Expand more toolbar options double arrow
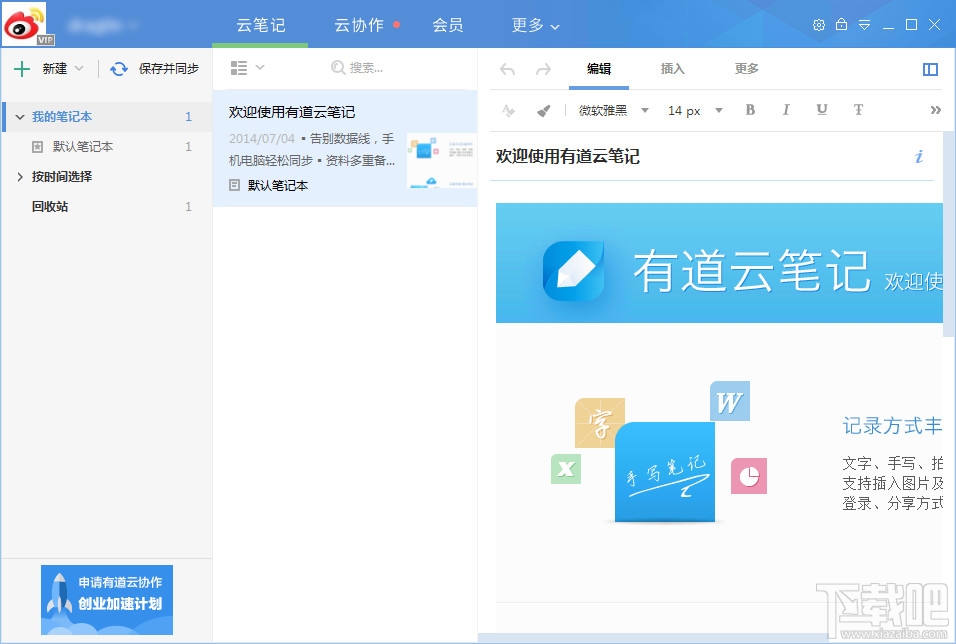Screen dimensions: 956x644 [x=935, y=110]
